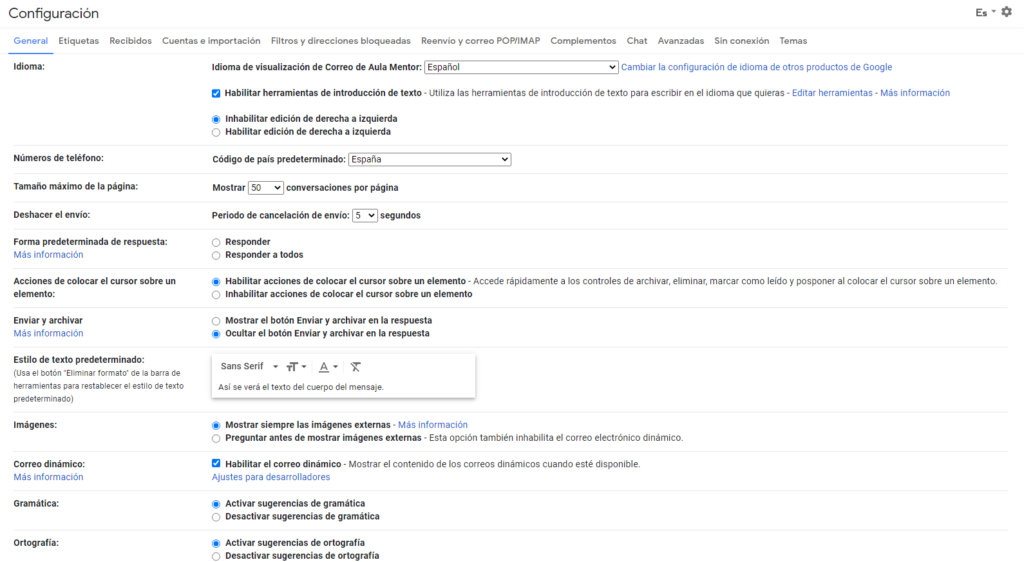Select Ocultar el botón Enviar y archivar
The image size is (1024, 562).
coord(216,334)
